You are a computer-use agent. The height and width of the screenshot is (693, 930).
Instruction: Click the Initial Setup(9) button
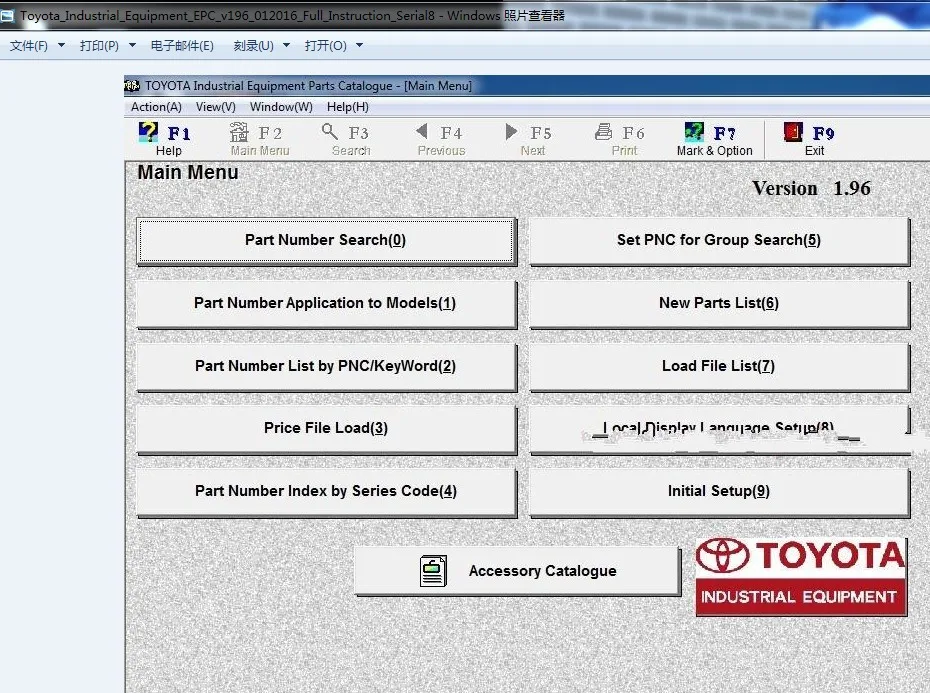point(719,492)
